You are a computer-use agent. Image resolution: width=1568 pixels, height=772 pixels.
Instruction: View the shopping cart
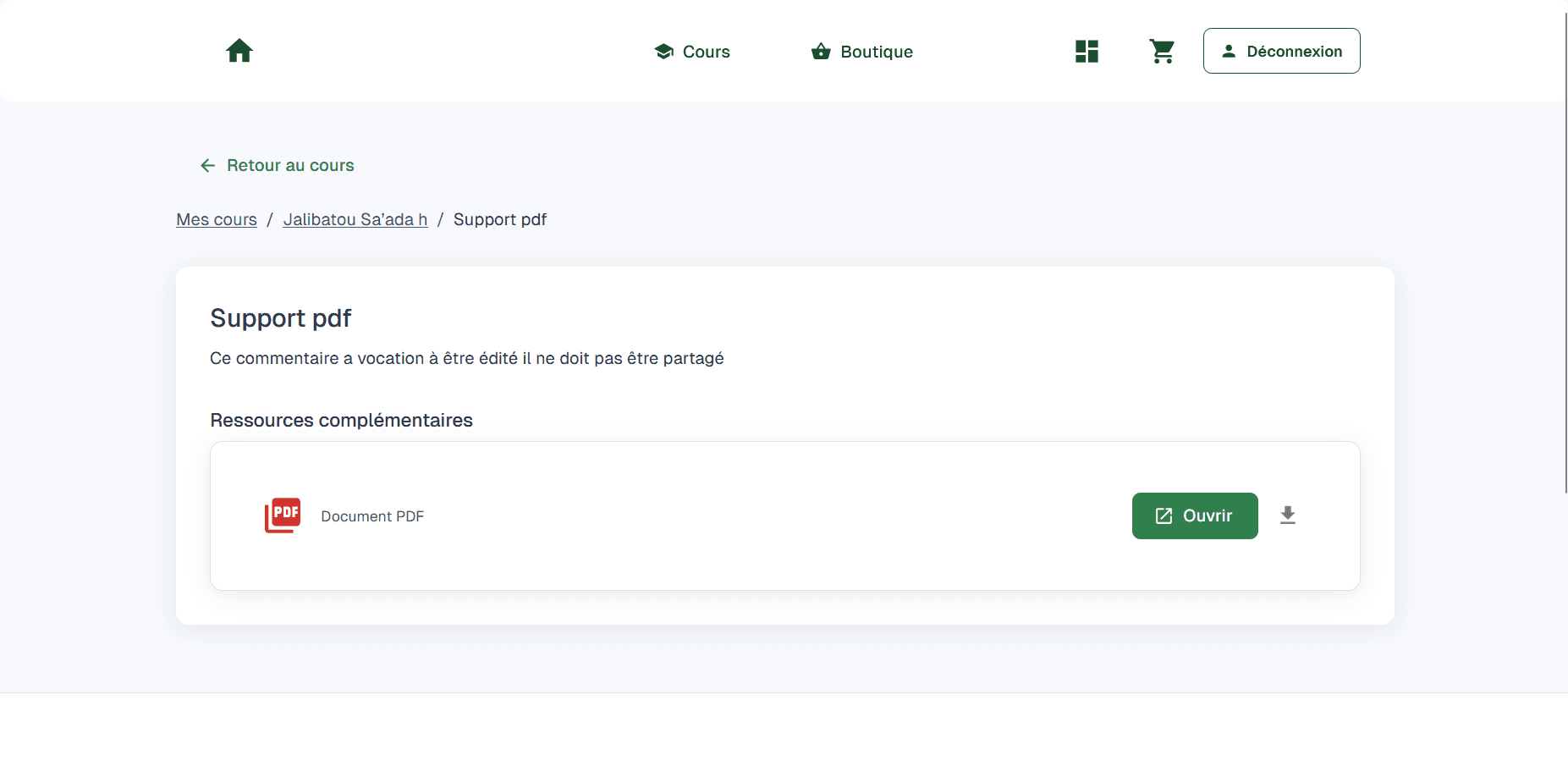click(x=1162, y=52)
